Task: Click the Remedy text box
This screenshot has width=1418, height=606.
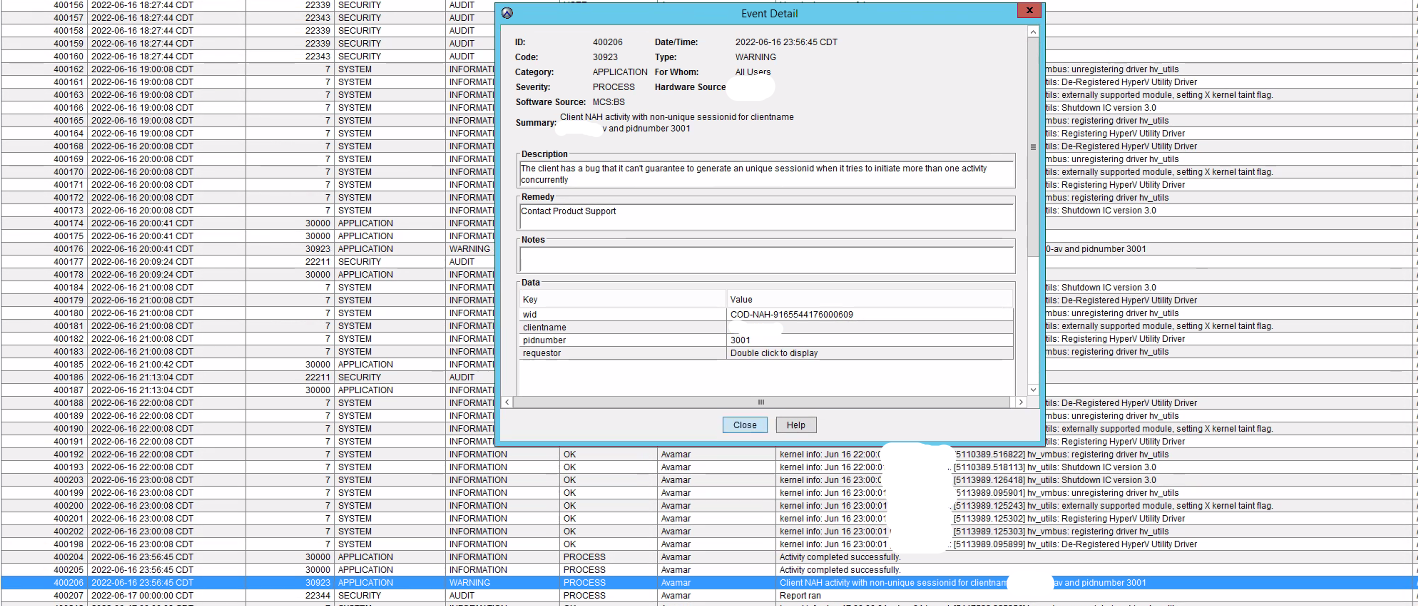Action: 766,217
